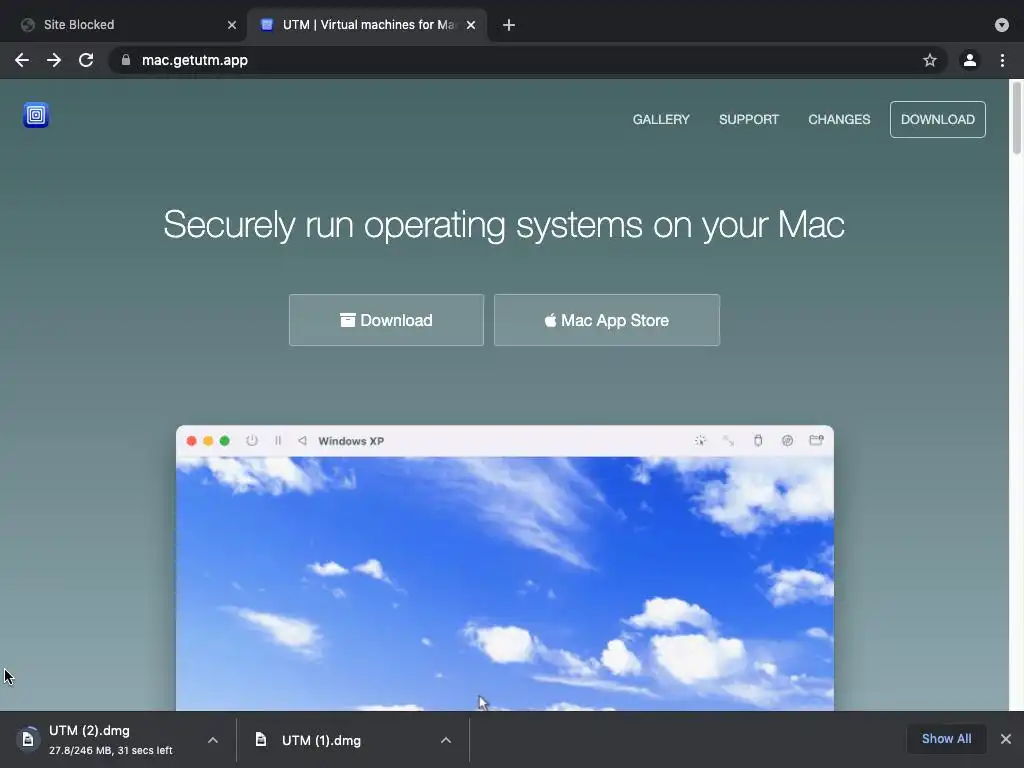Click the shared folder icon in the VM toolbar
Screen dimensions: 1024x768
pos(816,440)
